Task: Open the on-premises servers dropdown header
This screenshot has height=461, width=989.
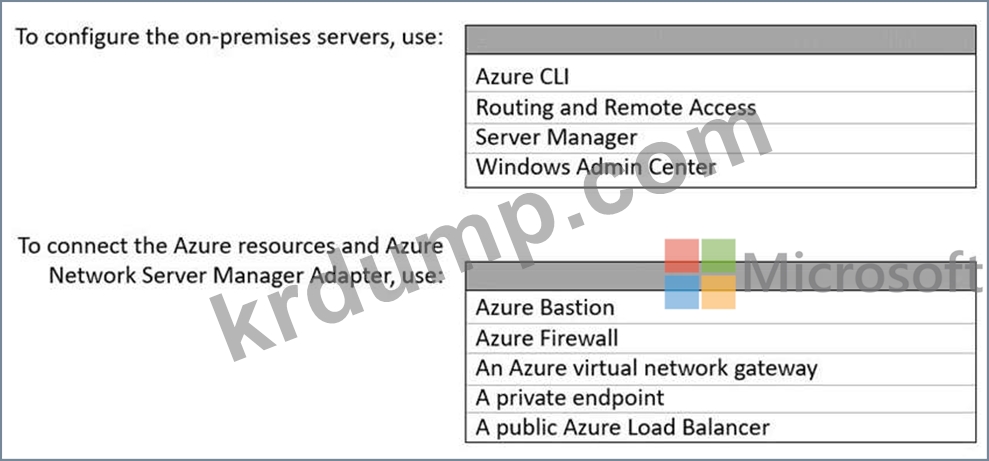Action: pyautogui.click(x=720, y=40)
